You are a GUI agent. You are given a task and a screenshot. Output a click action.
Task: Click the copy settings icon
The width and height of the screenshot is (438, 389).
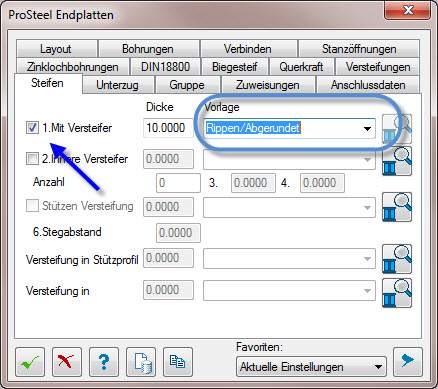point(178,362)
